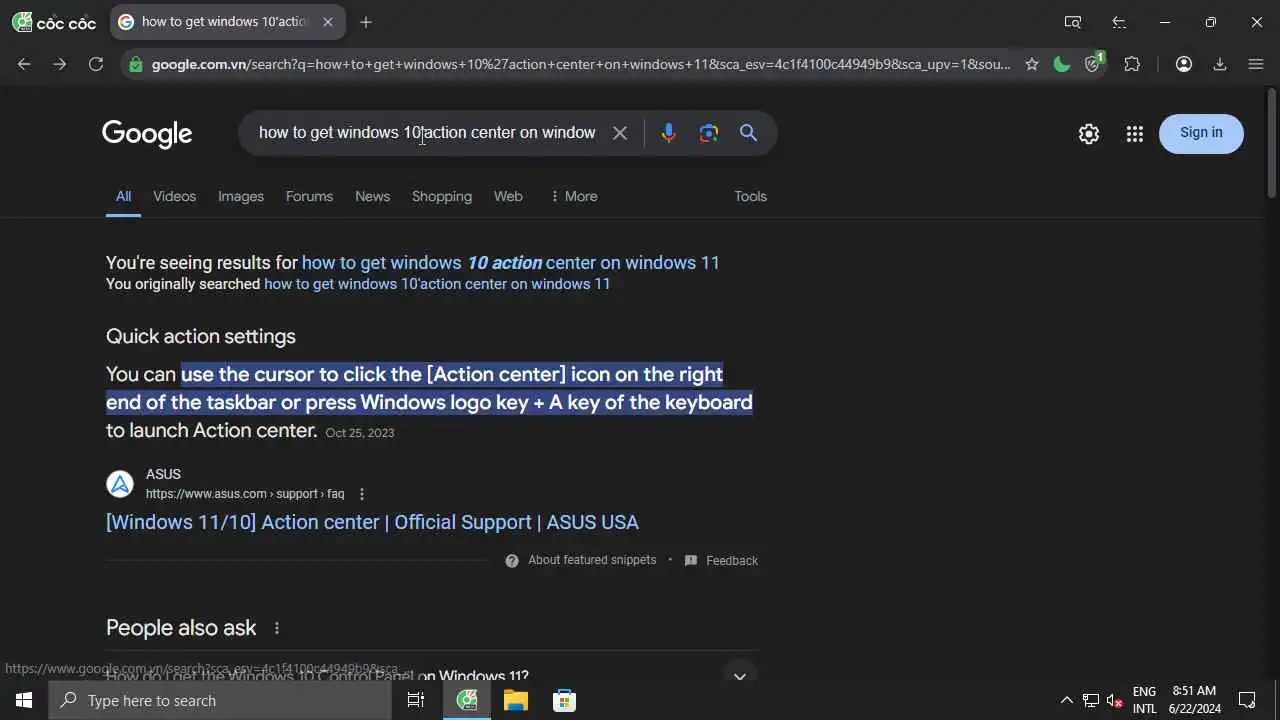Switch the ENG INTL input language

pos(1145,700)
